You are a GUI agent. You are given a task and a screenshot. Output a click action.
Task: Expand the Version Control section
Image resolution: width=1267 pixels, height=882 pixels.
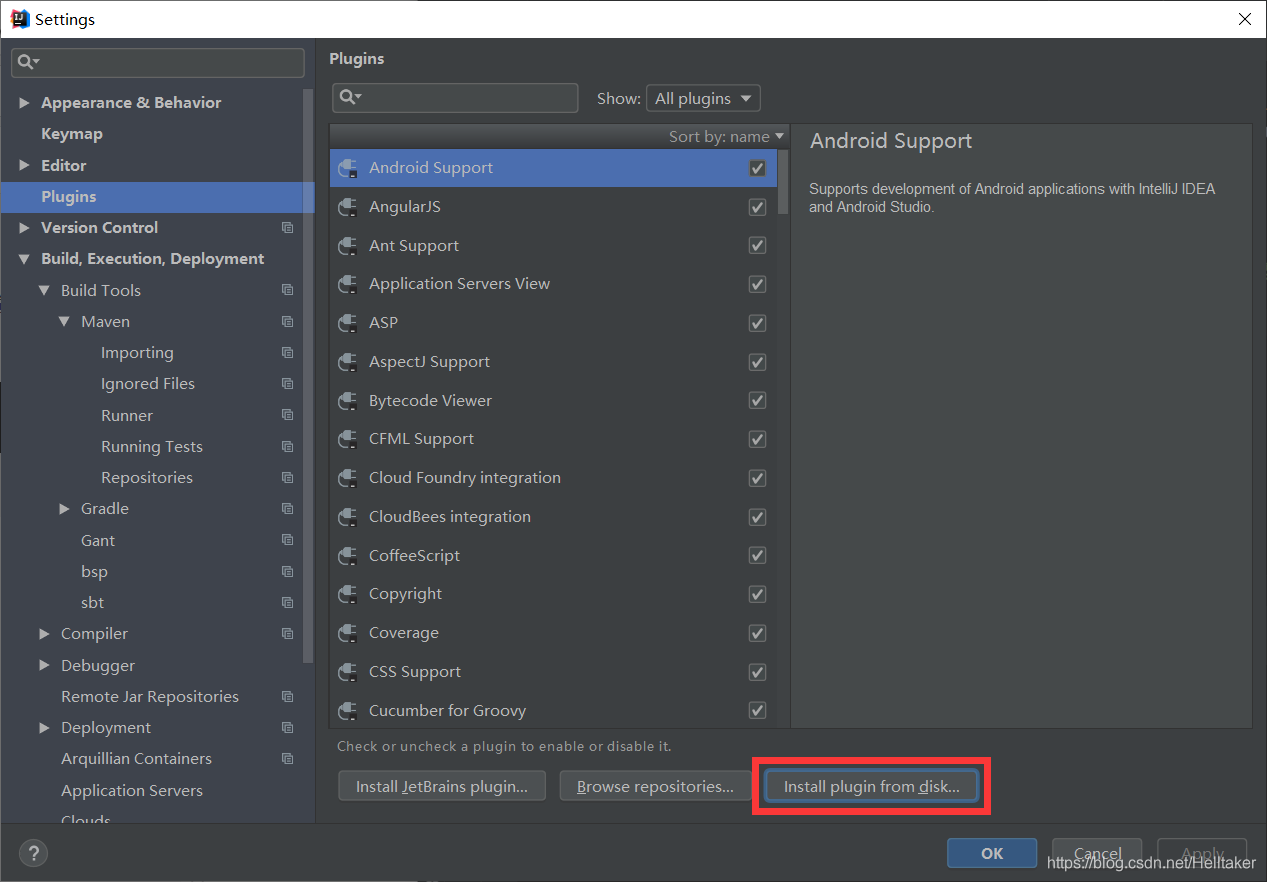(24, 228)
